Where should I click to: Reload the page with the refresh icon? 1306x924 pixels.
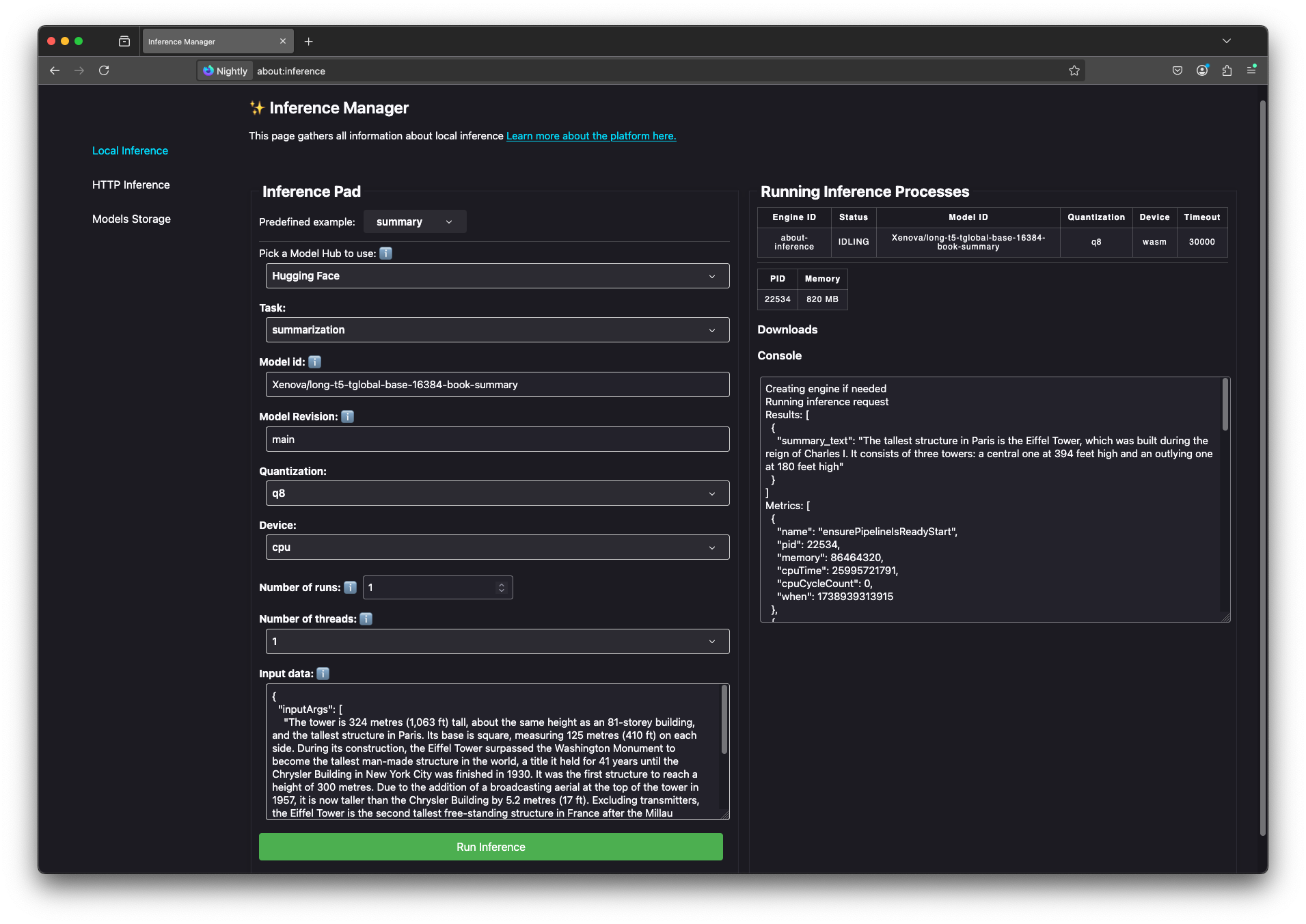pos(104,70)
